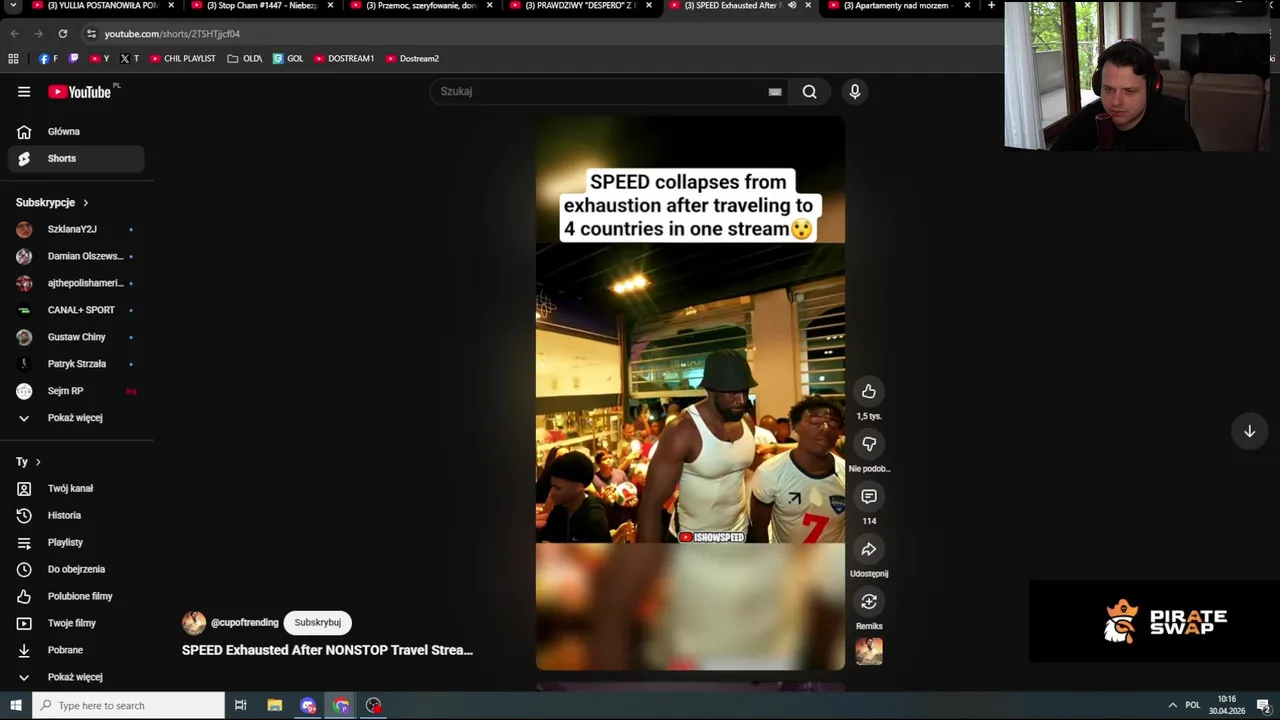Open the Remiks button

coord(869,601)
